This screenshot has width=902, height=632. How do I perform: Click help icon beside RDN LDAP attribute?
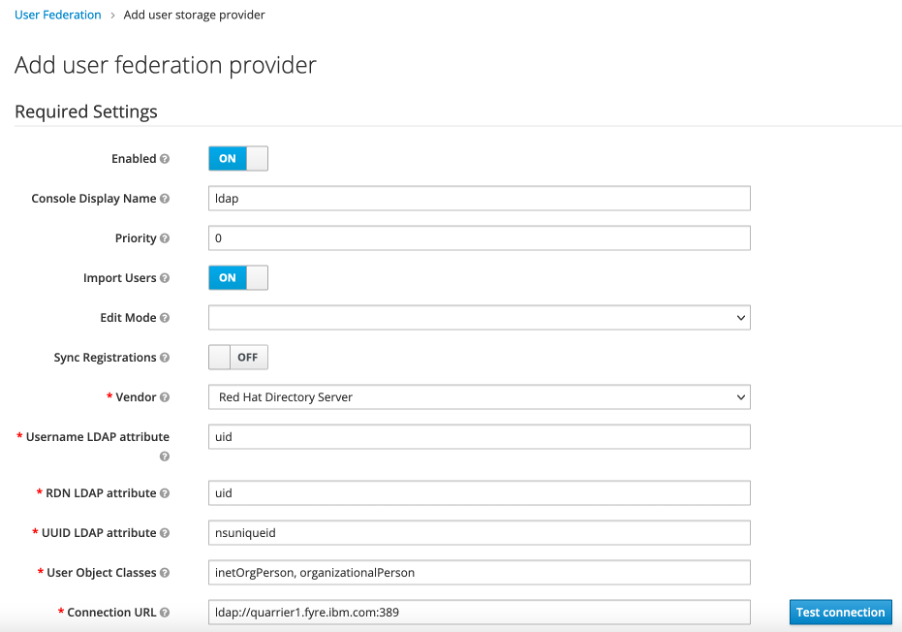pos(165,493)
